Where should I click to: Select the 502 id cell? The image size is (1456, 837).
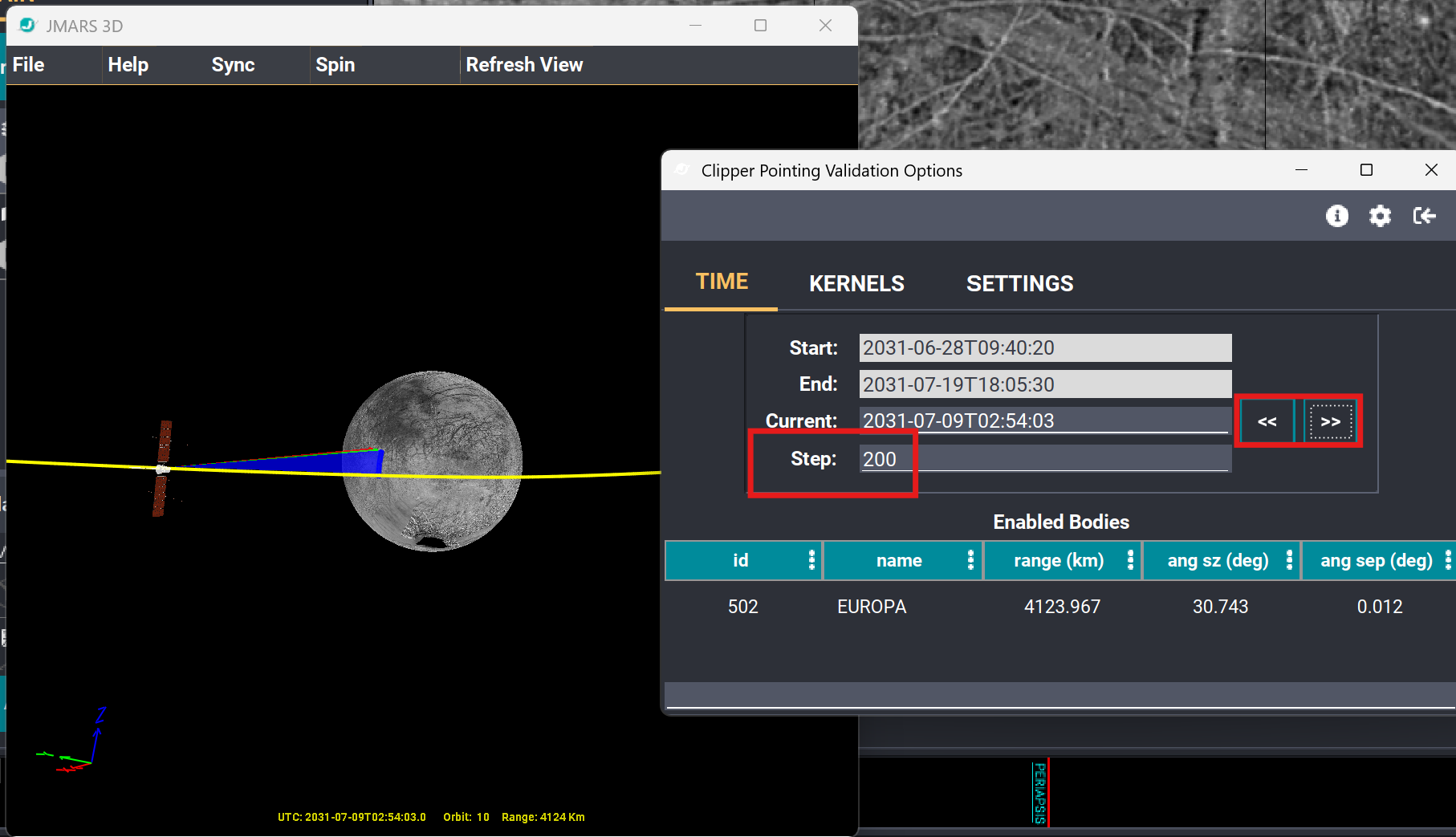[x=742, y=607]
